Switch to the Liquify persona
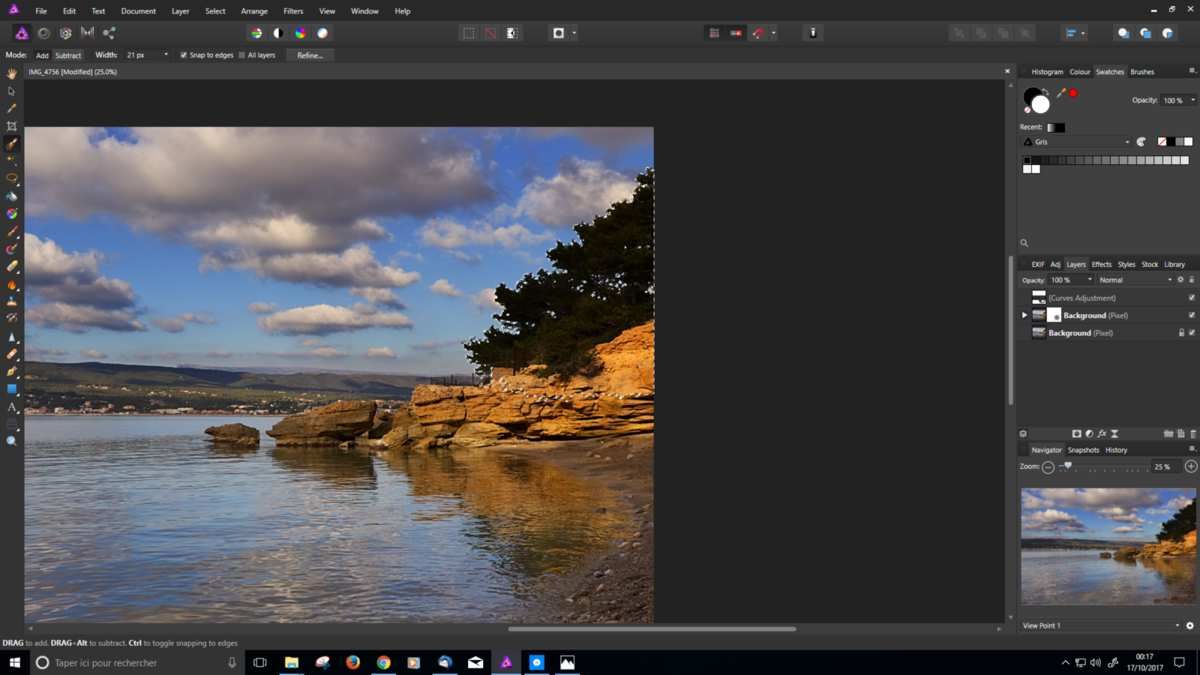This screenshot has width=1200, height=675. point(43,33)
